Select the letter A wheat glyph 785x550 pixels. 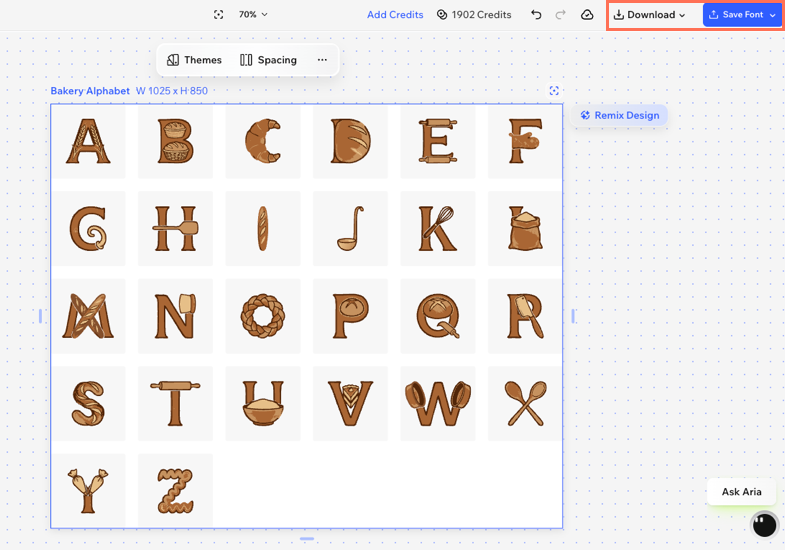click(88, 141)
